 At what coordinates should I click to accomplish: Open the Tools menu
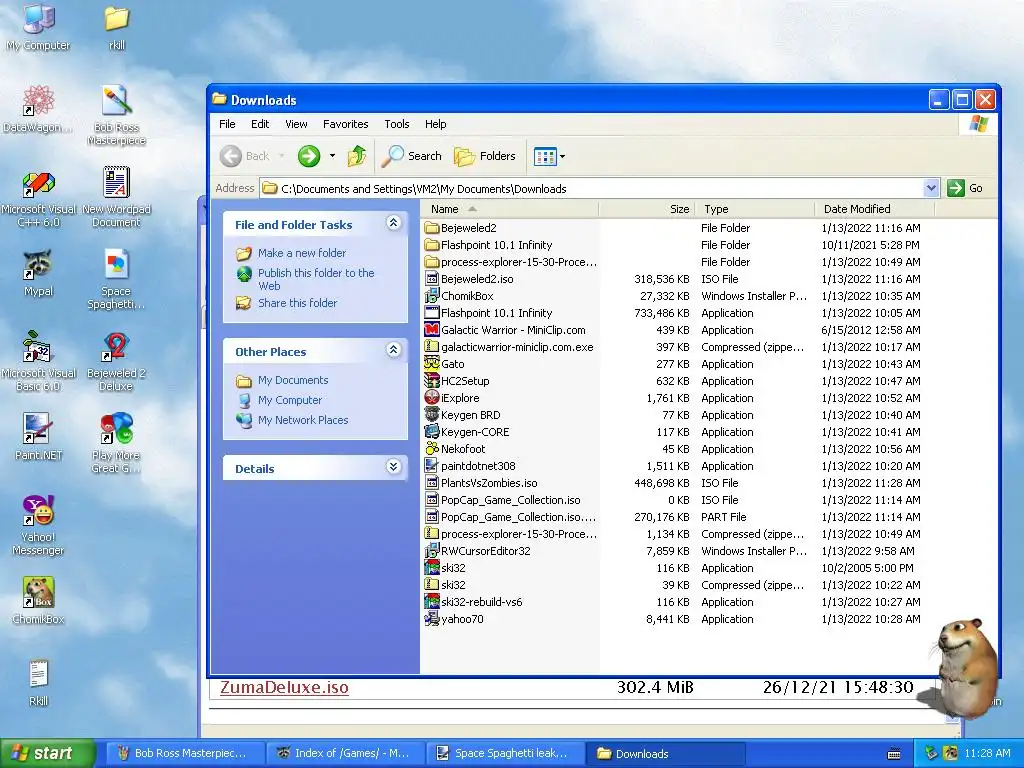(x=396, y=124)
